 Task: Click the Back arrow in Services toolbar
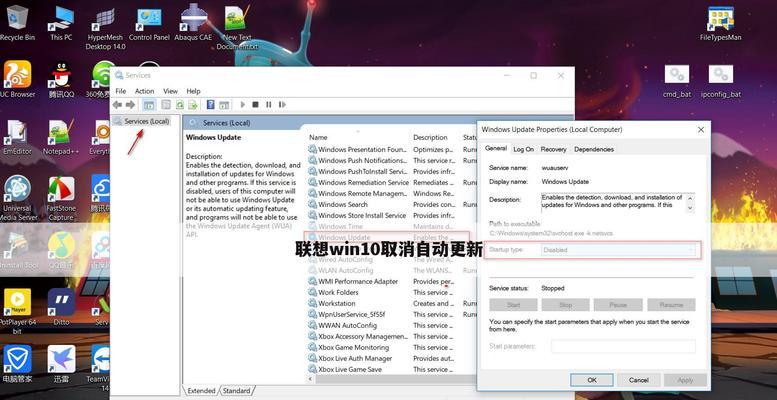pyautogui.click(x=117, y=105)
